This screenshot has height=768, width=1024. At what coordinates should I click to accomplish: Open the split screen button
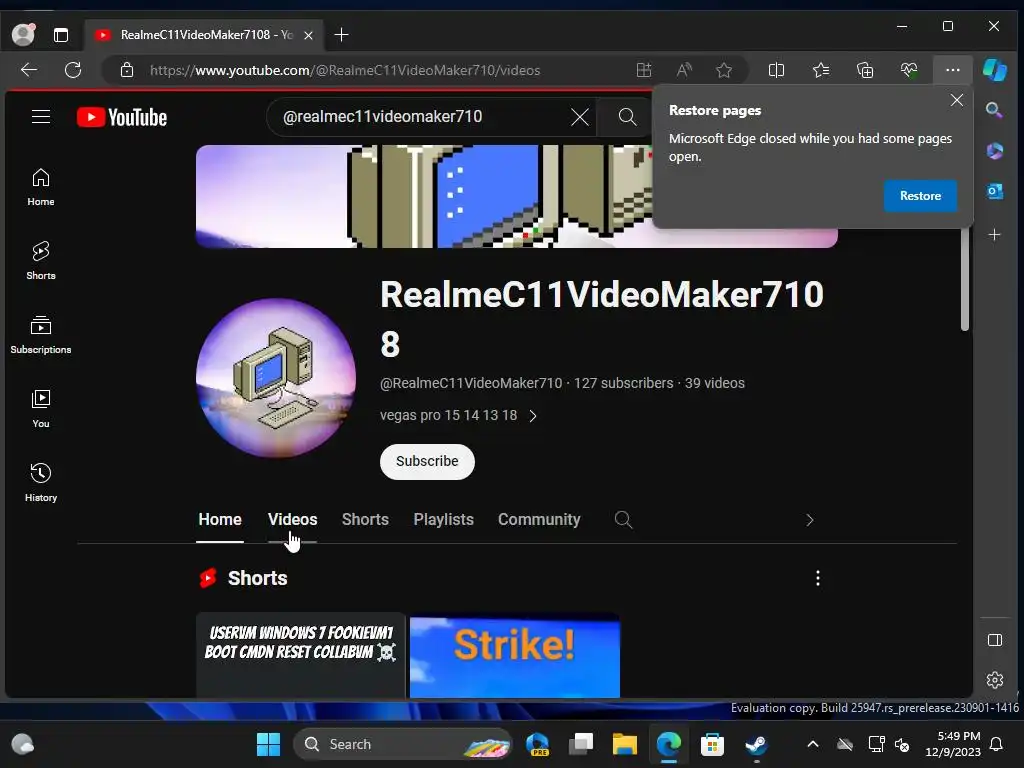[776, 70]
